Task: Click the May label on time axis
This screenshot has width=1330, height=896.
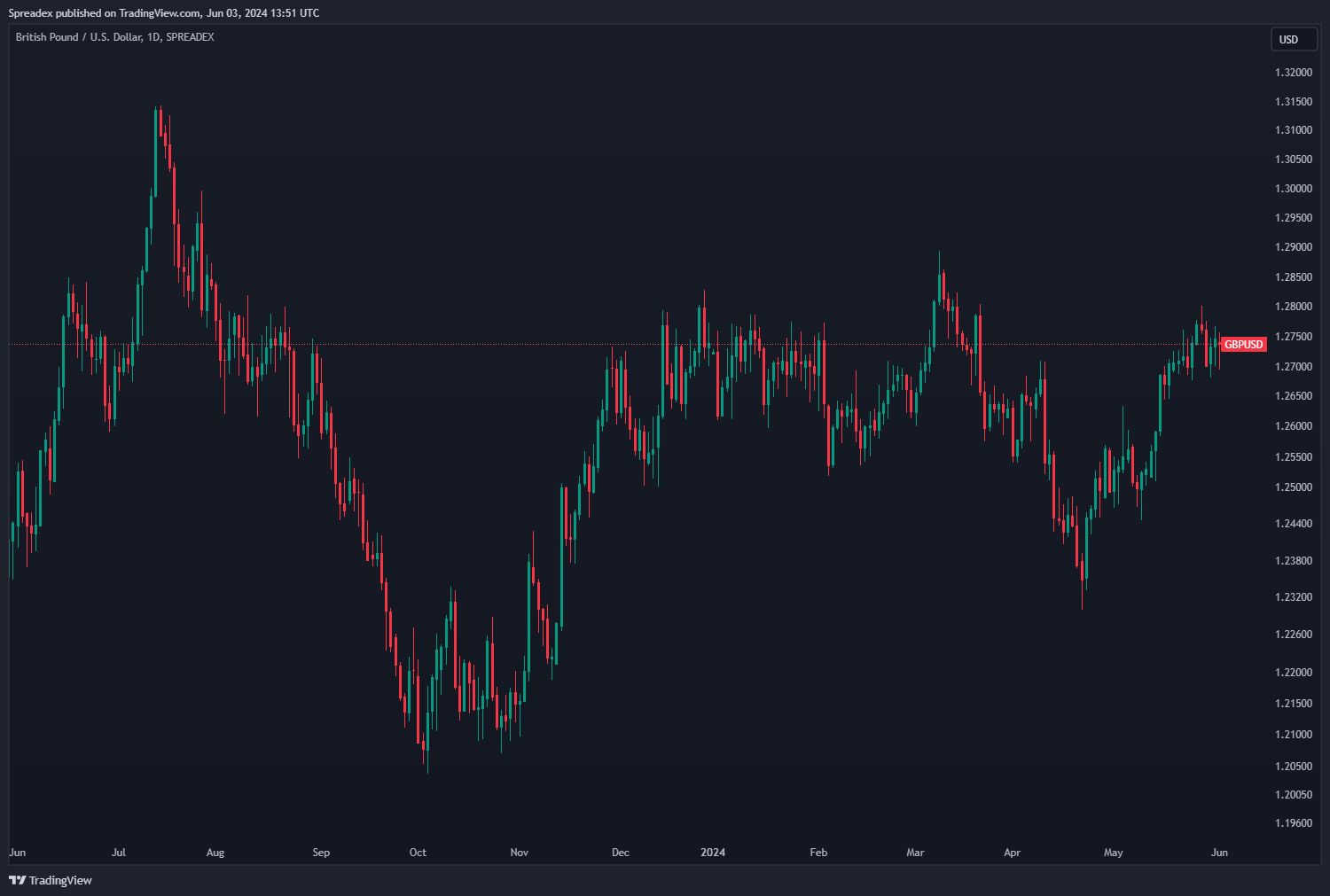Action: point(1114,853)
